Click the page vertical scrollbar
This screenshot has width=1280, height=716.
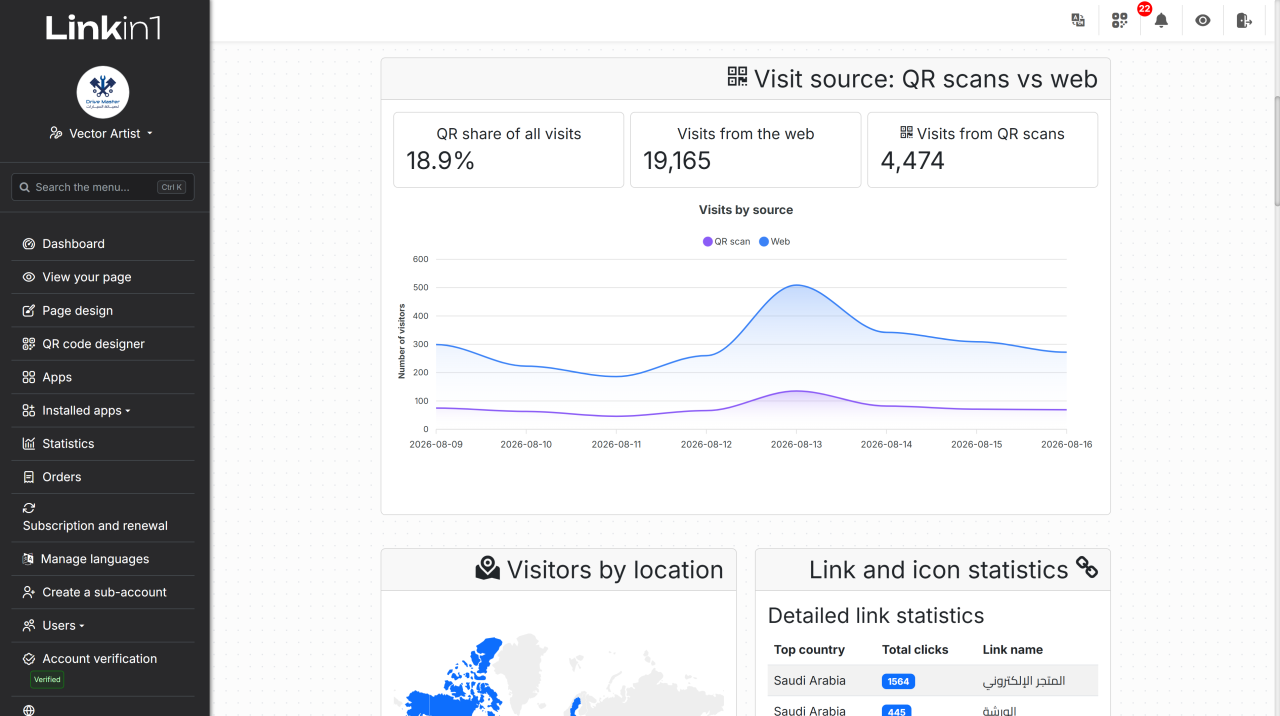[x=1276, y=150]
